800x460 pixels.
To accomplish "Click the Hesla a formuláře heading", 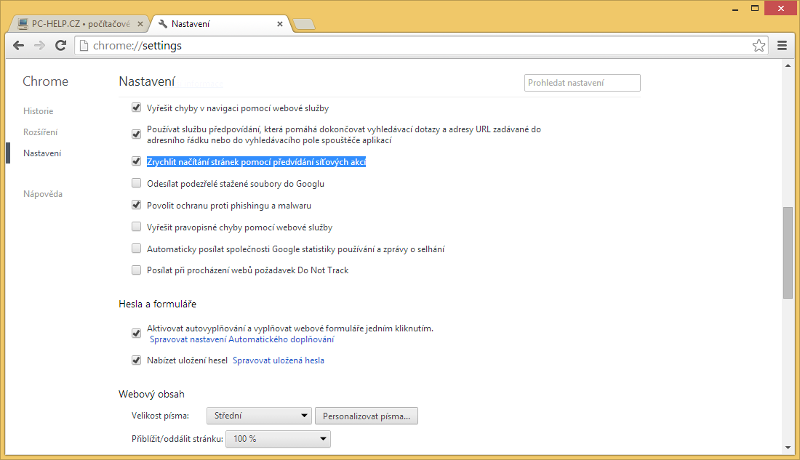I will pyautogui.click(x=157, y=304).
